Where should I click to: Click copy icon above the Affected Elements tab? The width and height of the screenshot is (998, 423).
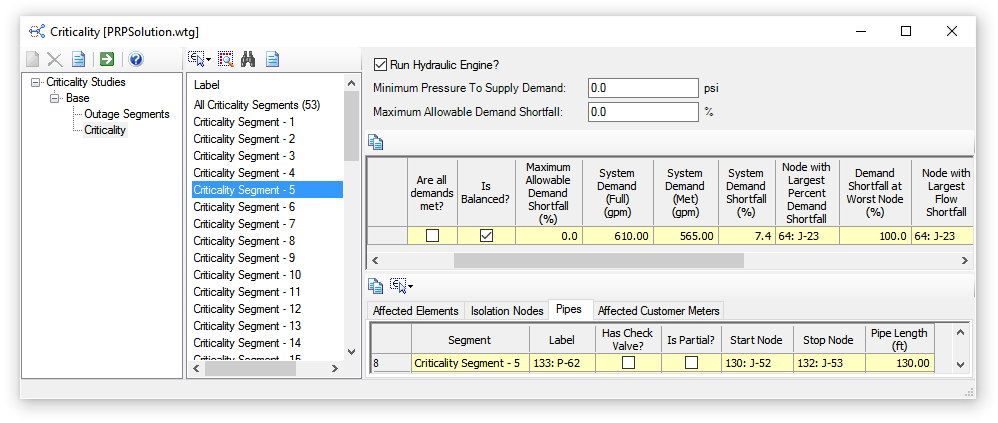376,286
